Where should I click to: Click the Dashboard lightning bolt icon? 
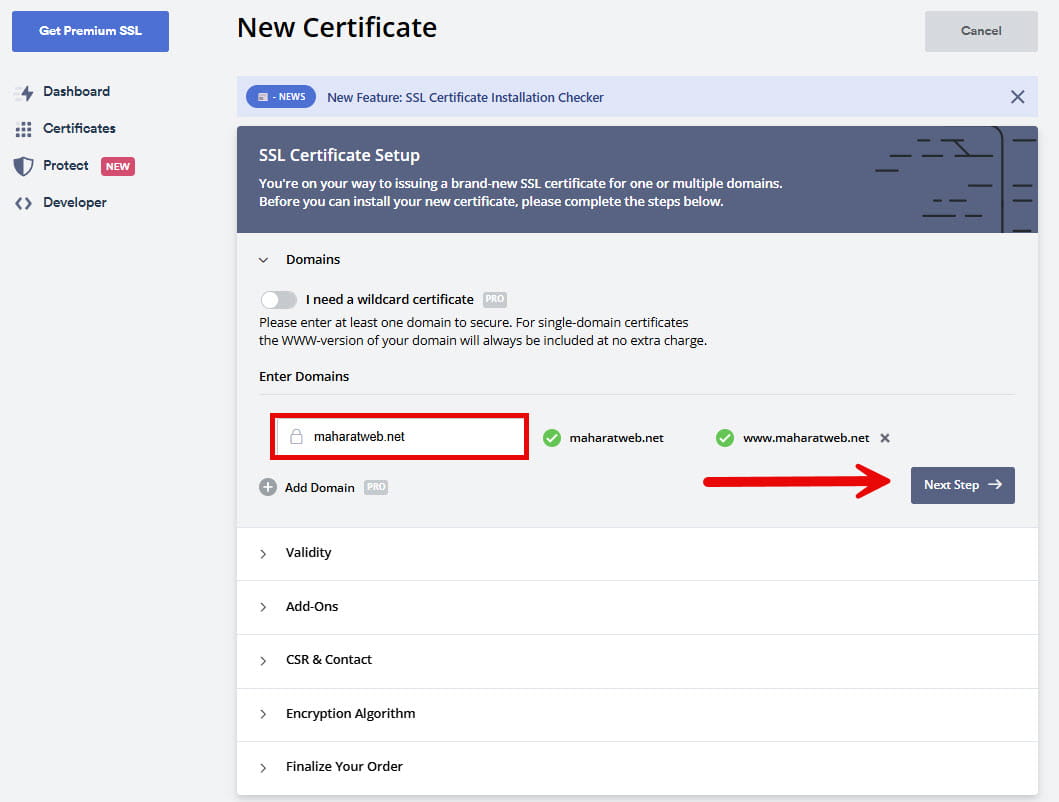24,93
